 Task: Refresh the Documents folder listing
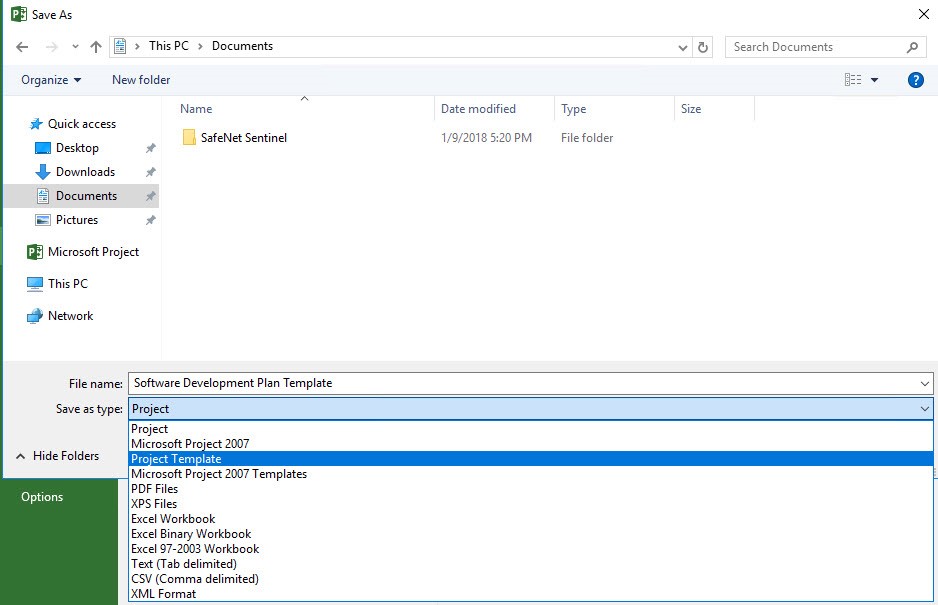click(x=704, y=47)
